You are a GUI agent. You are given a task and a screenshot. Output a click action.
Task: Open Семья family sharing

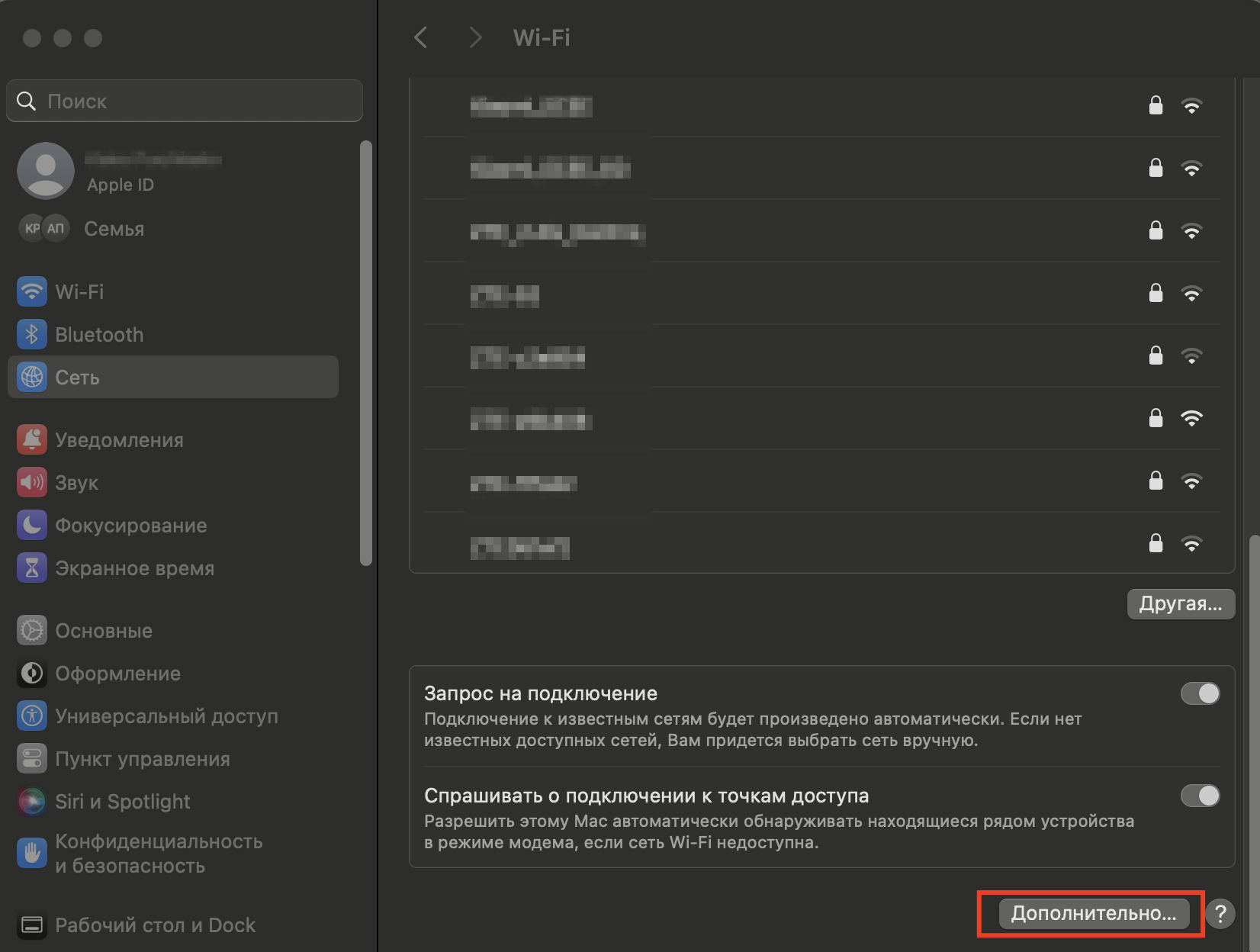[x=172, y=228]
